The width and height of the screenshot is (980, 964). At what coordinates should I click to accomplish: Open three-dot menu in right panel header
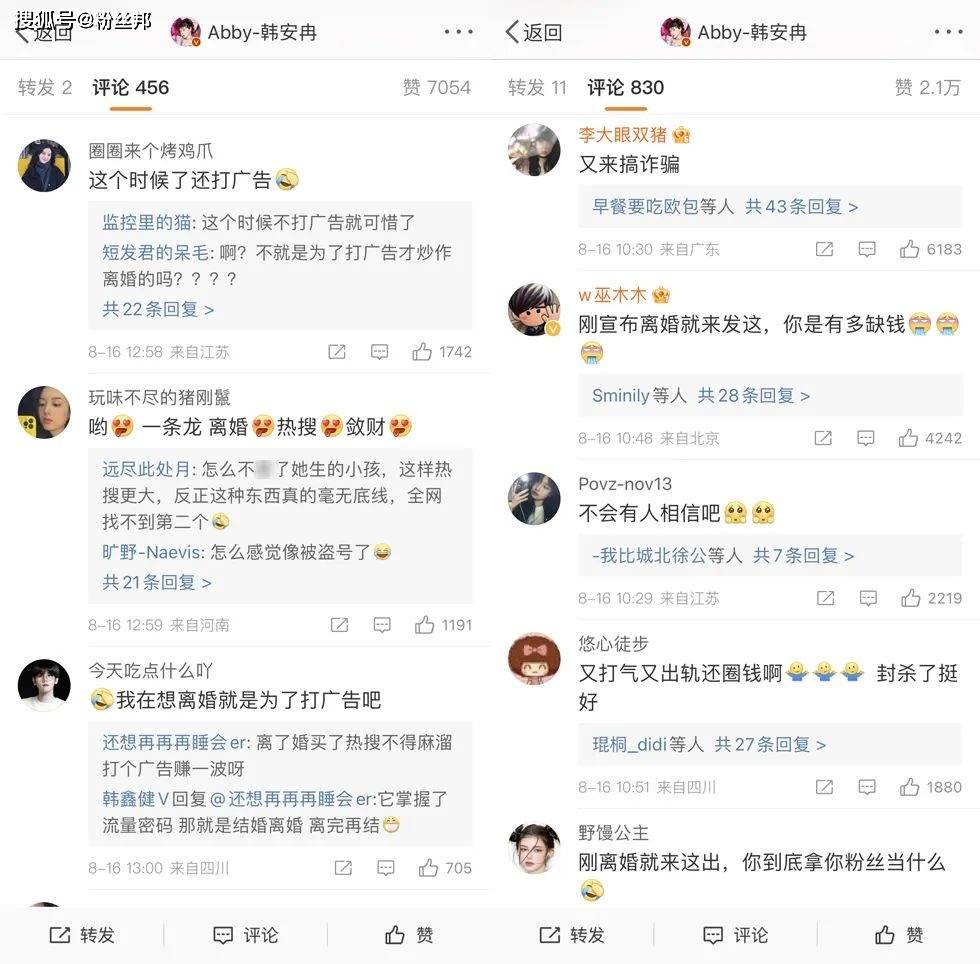948,31
